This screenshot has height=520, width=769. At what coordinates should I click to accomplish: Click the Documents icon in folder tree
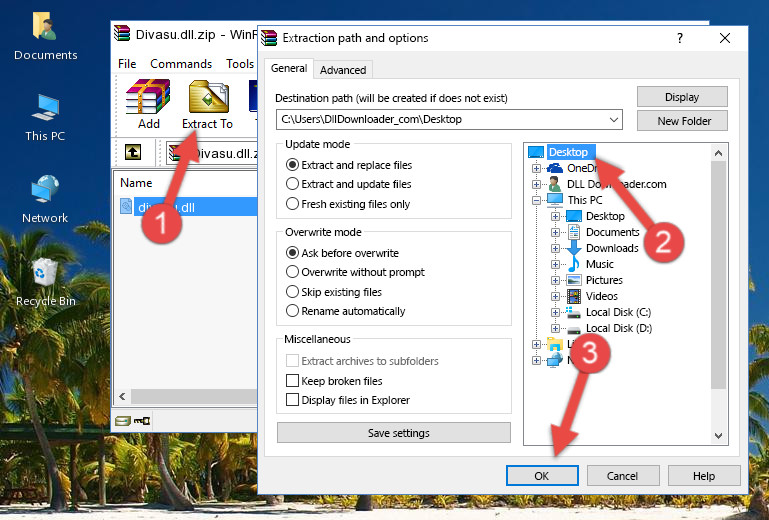point(574,232)
